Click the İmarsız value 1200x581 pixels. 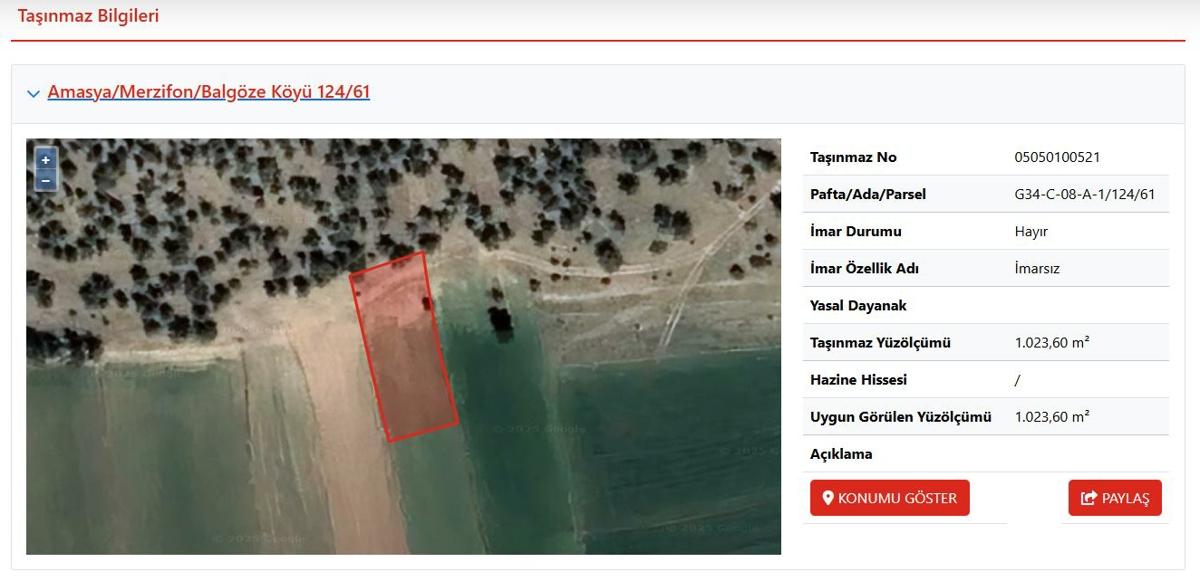[1037, 268]
